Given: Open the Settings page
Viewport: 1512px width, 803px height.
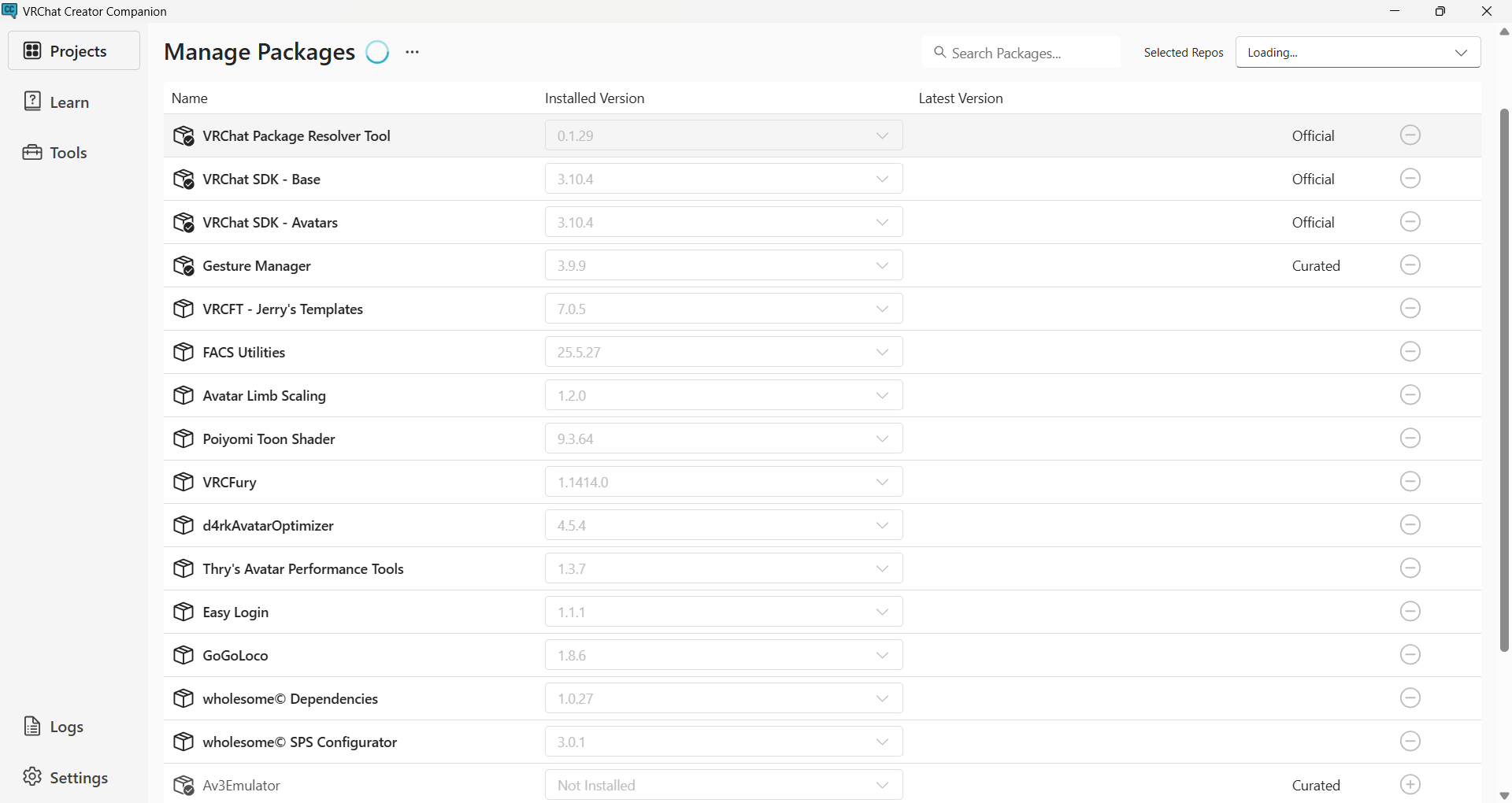Looking at the screenshot, I should click(74, 777).
